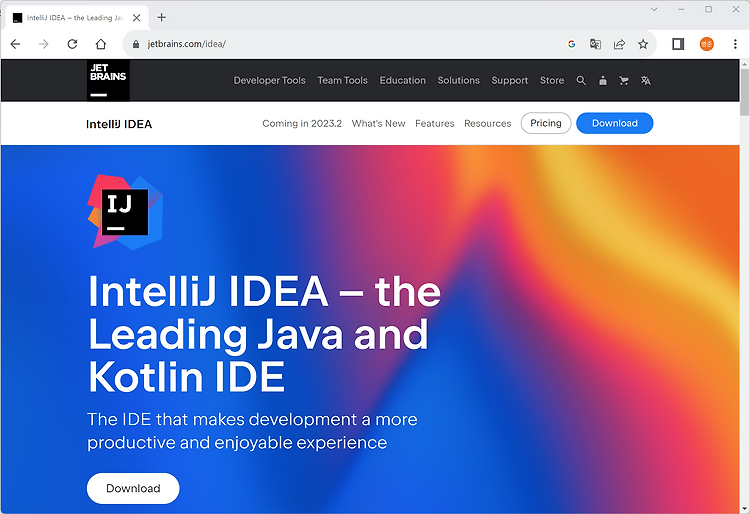Click the white Download button in hero

pyautogui.click(x=133, y=488)
